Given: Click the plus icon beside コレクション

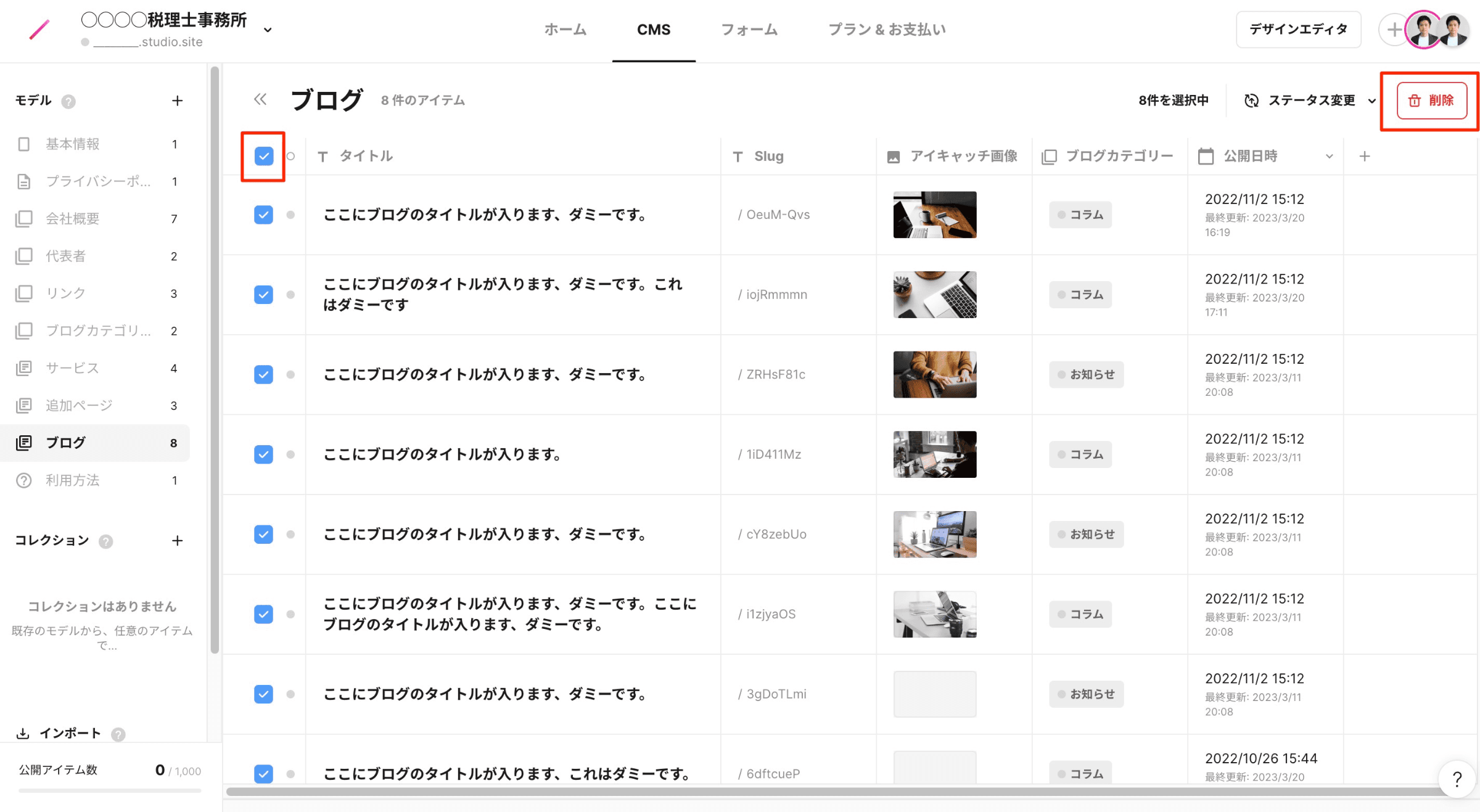Looking at the screenshot, I should 177,541.
